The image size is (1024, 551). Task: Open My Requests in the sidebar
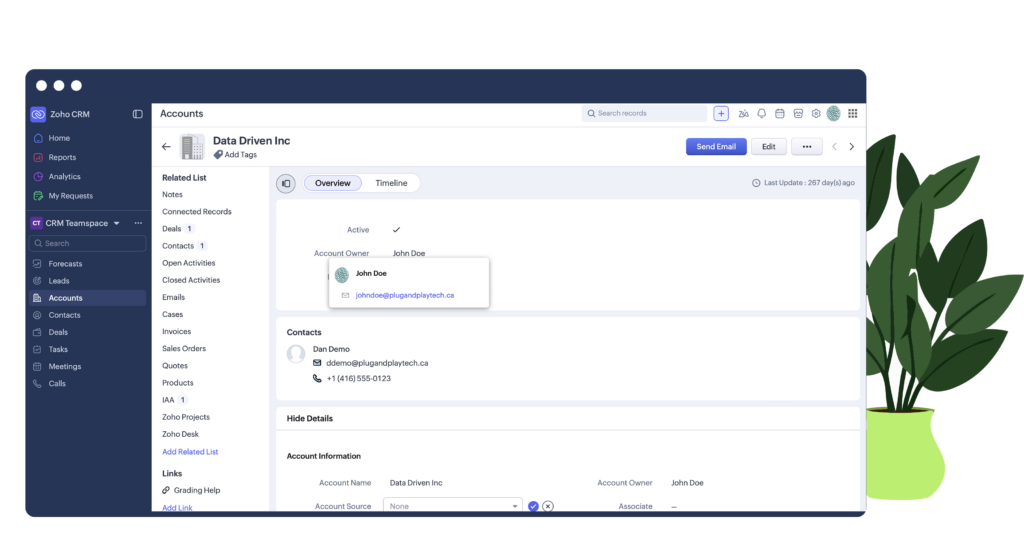(x=71, y=196)
